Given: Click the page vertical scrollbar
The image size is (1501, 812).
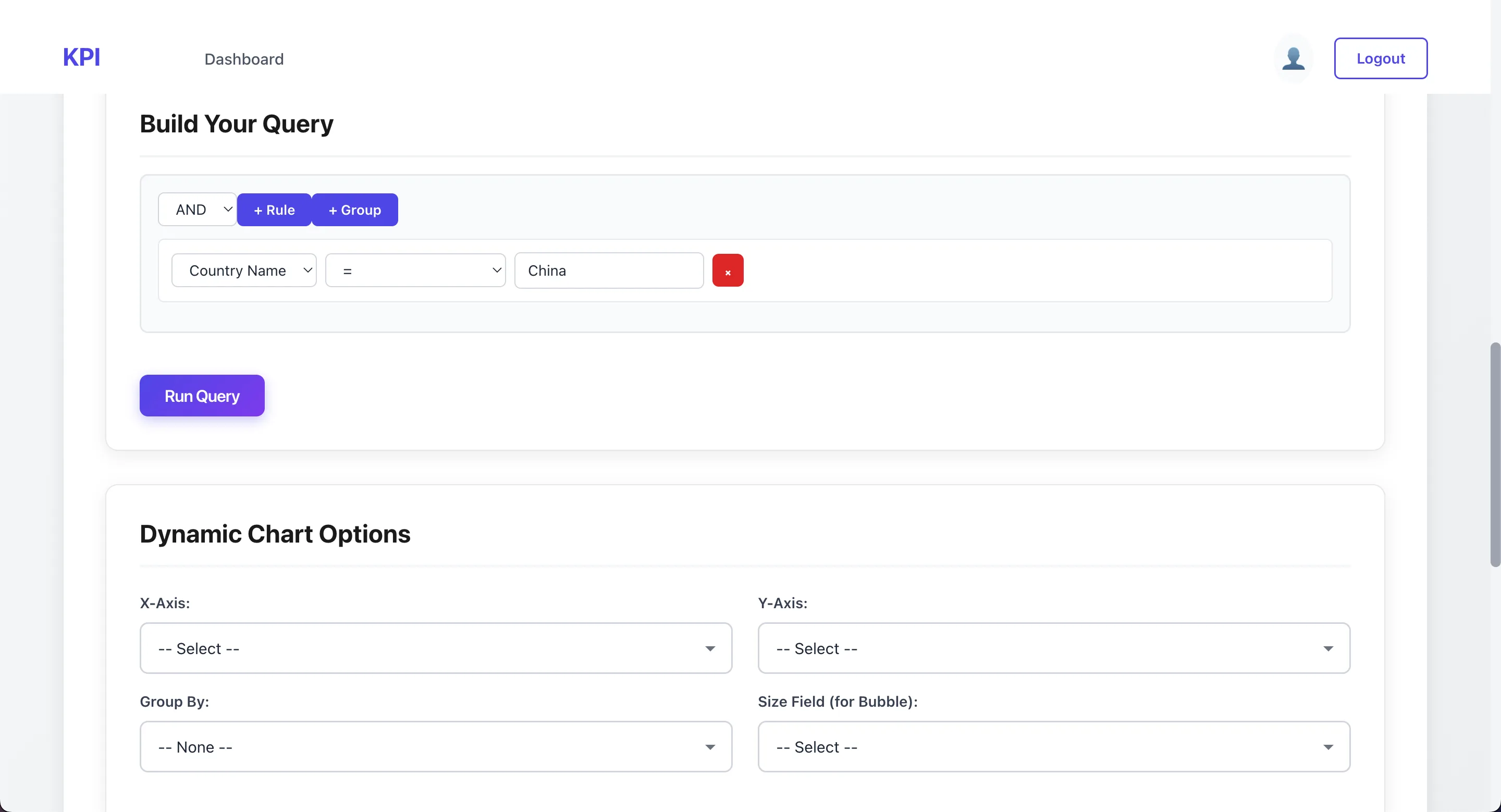Looking at the screenshot, I should 1495,454.
